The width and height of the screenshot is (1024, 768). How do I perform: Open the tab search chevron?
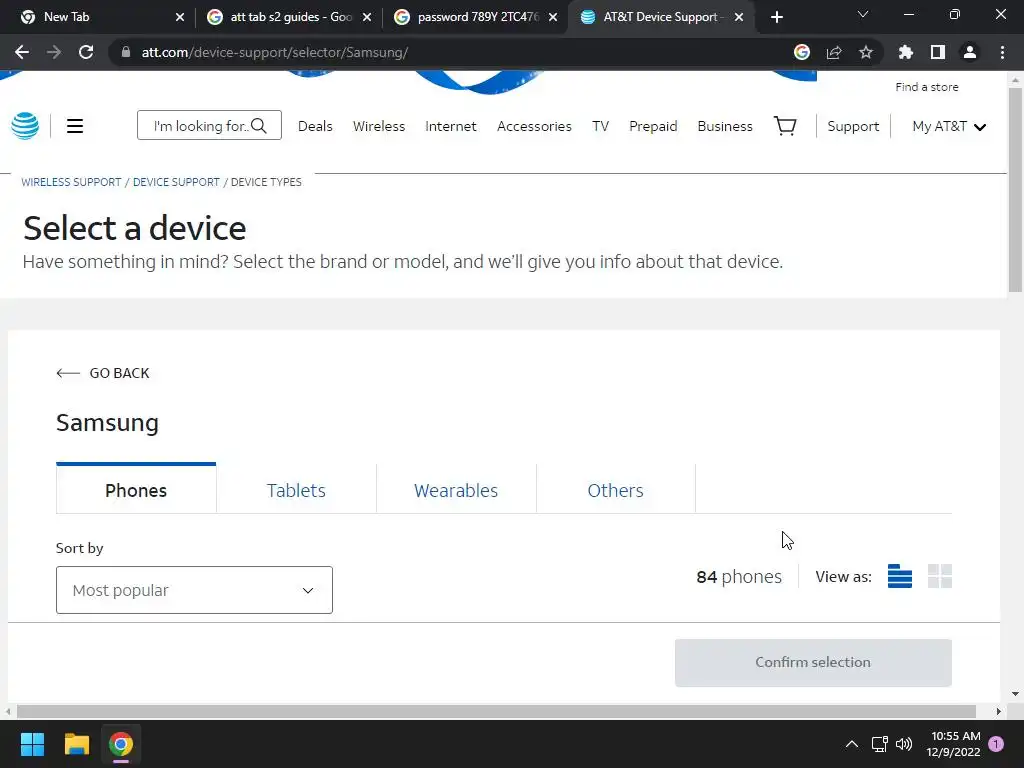pyautogui.click(x=863, y=14)
